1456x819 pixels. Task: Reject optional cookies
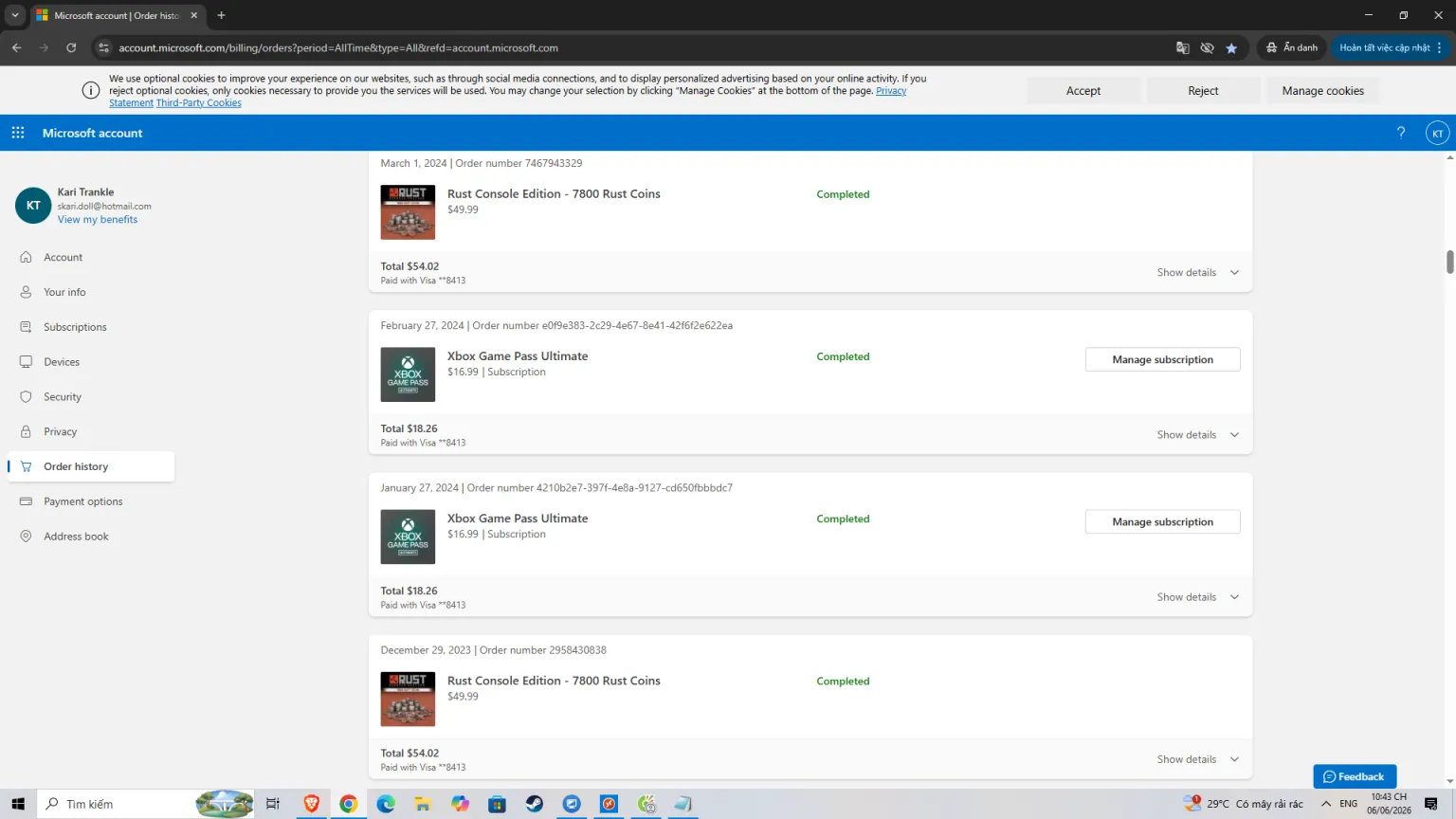click(1203, 91)
